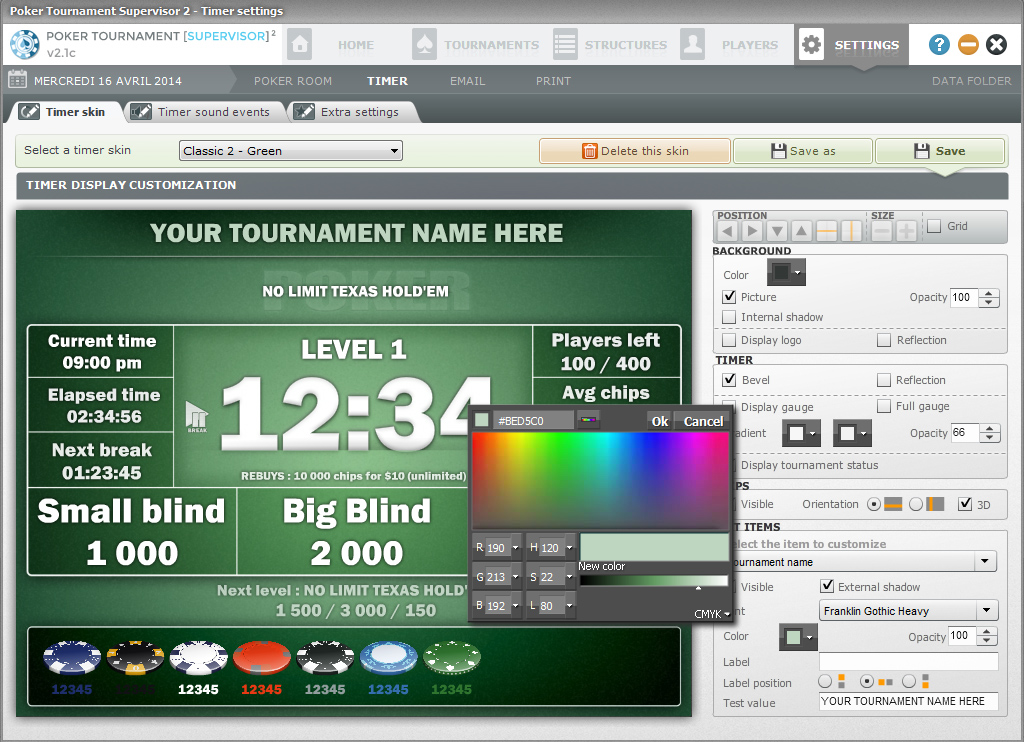Enable the Internal shadow checkbox
The width and height of the screenshot is (1024, 742).
click(730, 317)
